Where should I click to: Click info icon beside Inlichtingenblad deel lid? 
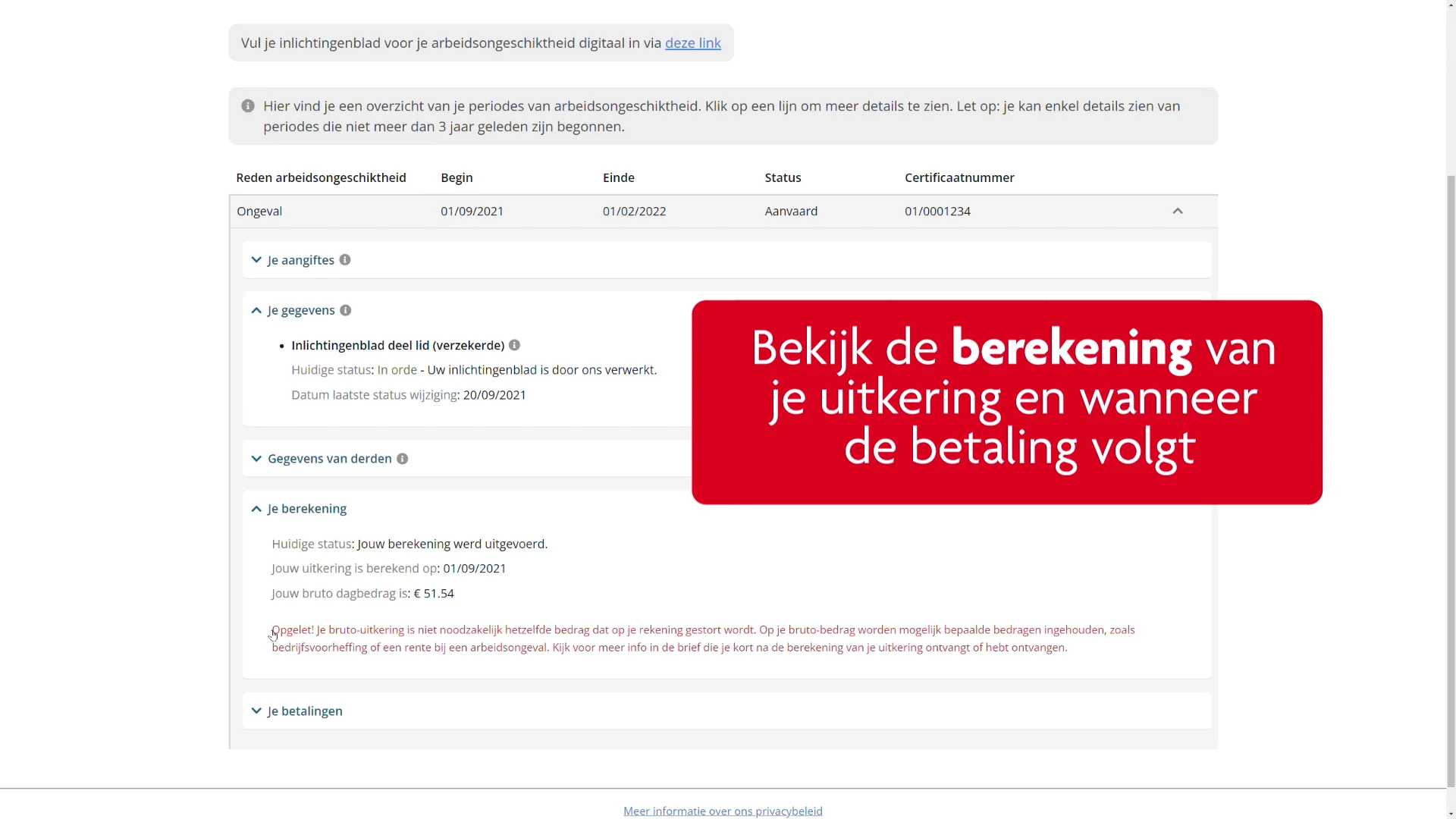(x=515, y=345)
